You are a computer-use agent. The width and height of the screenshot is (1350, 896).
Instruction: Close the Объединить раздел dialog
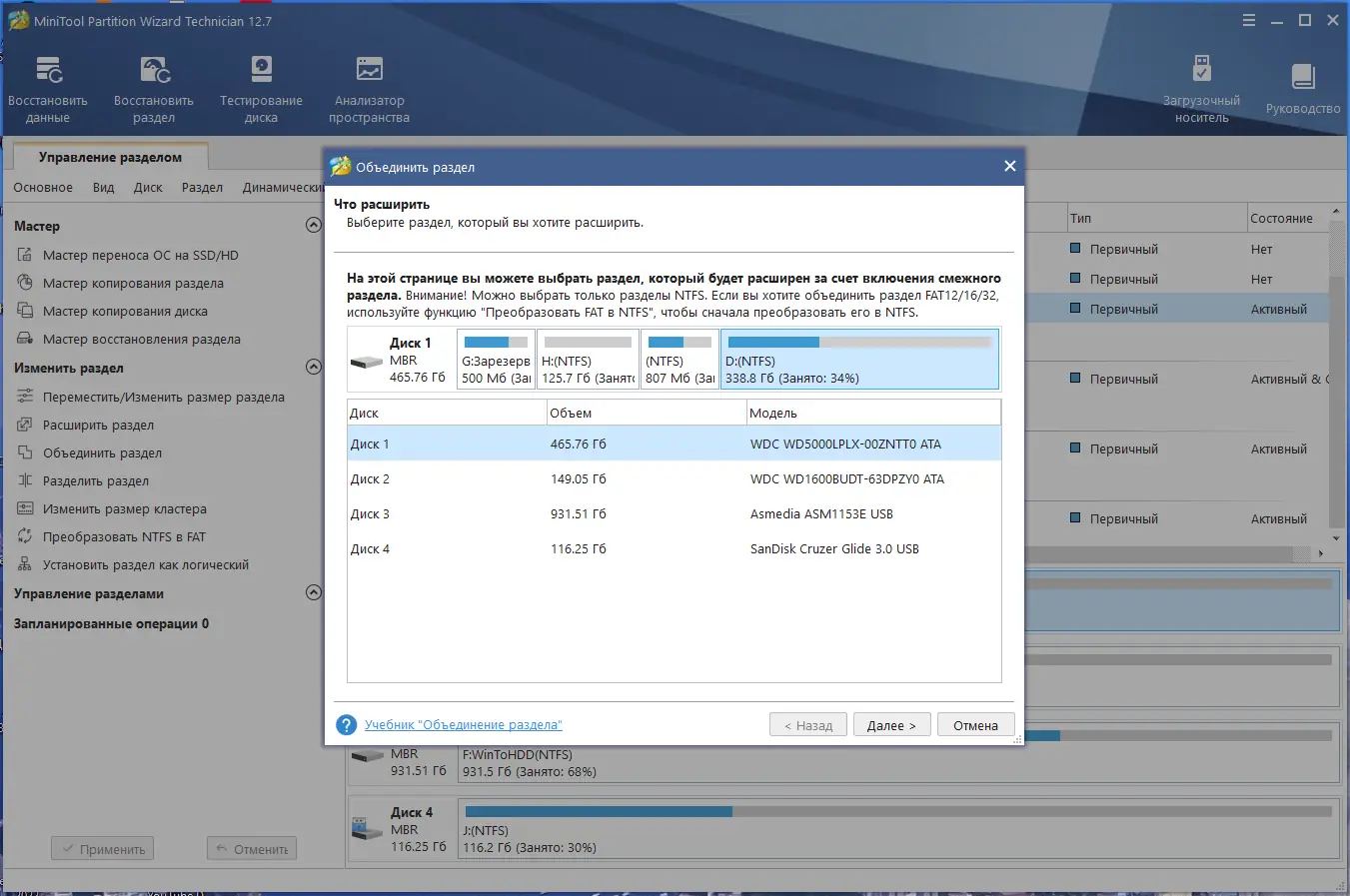(x=1010, y=166)
